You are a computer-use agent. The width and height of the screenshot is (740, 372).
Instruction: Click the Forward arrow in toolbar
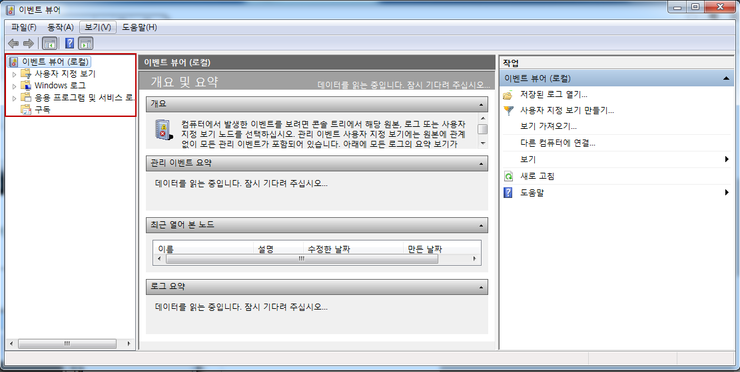pos(28,44)
